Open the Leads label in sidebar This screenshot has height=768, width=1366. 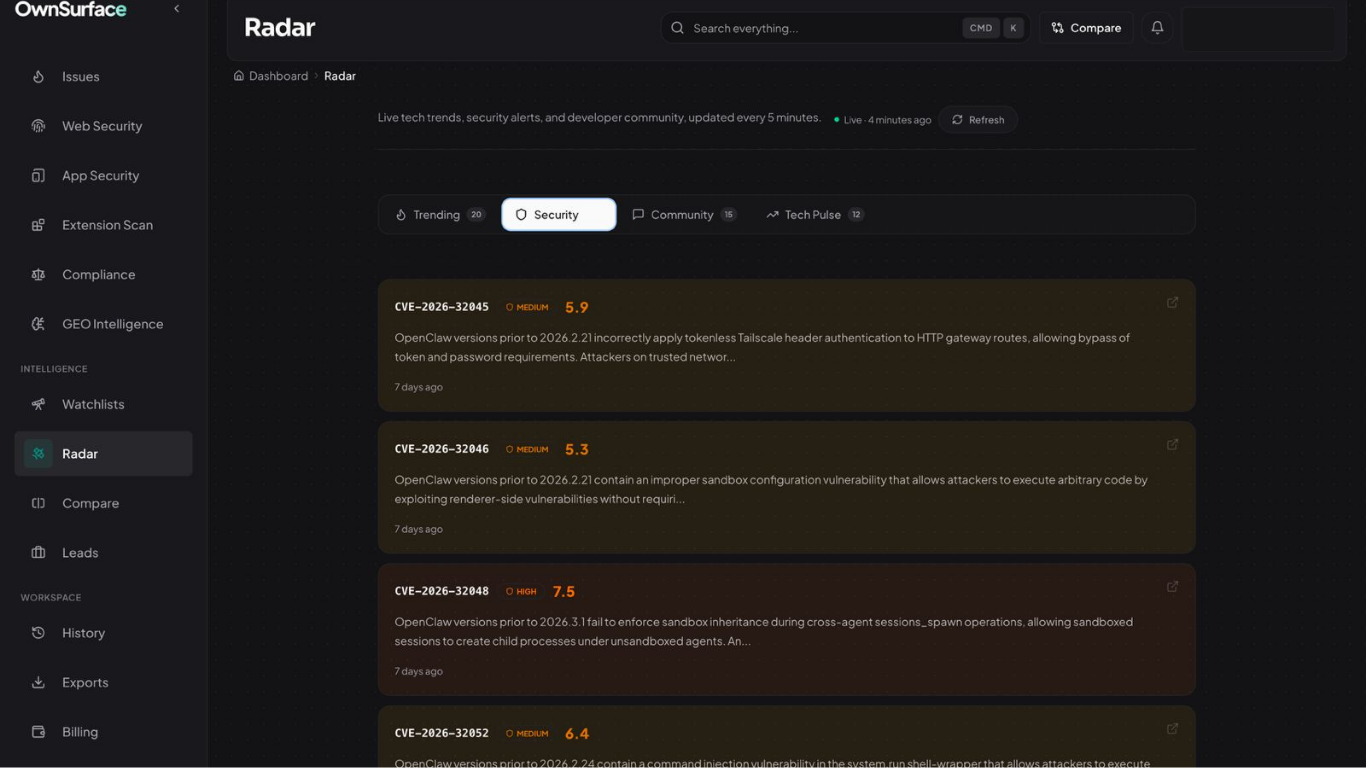click(80, 553)
